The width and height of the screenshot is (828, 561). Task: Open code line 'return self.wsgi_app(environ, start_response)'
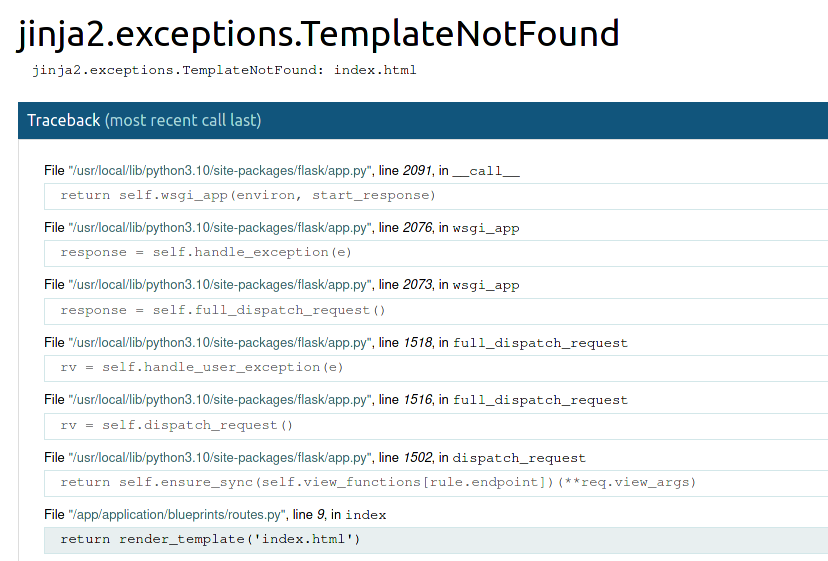[x=436, y=195]
